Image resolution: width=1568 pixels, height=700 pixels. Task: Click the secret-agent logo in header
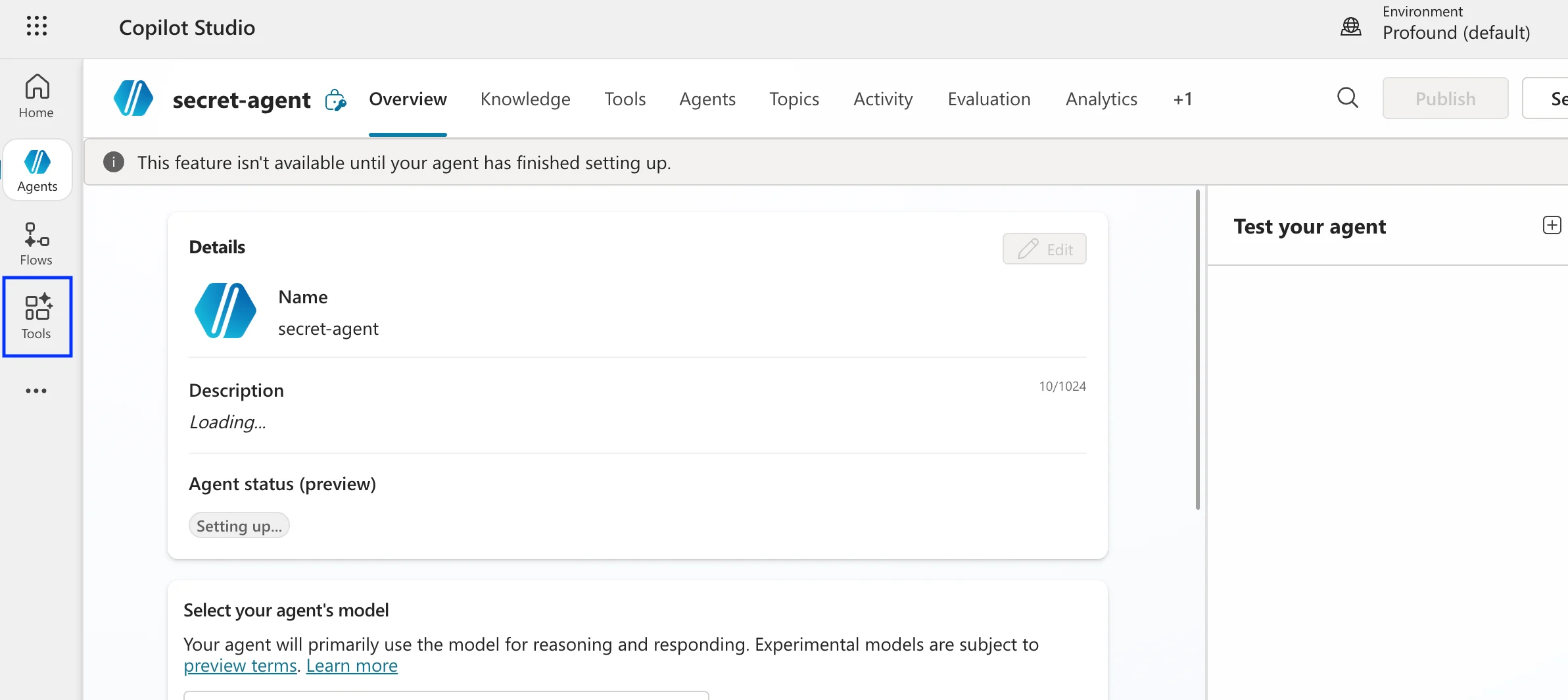click(133, 99)
